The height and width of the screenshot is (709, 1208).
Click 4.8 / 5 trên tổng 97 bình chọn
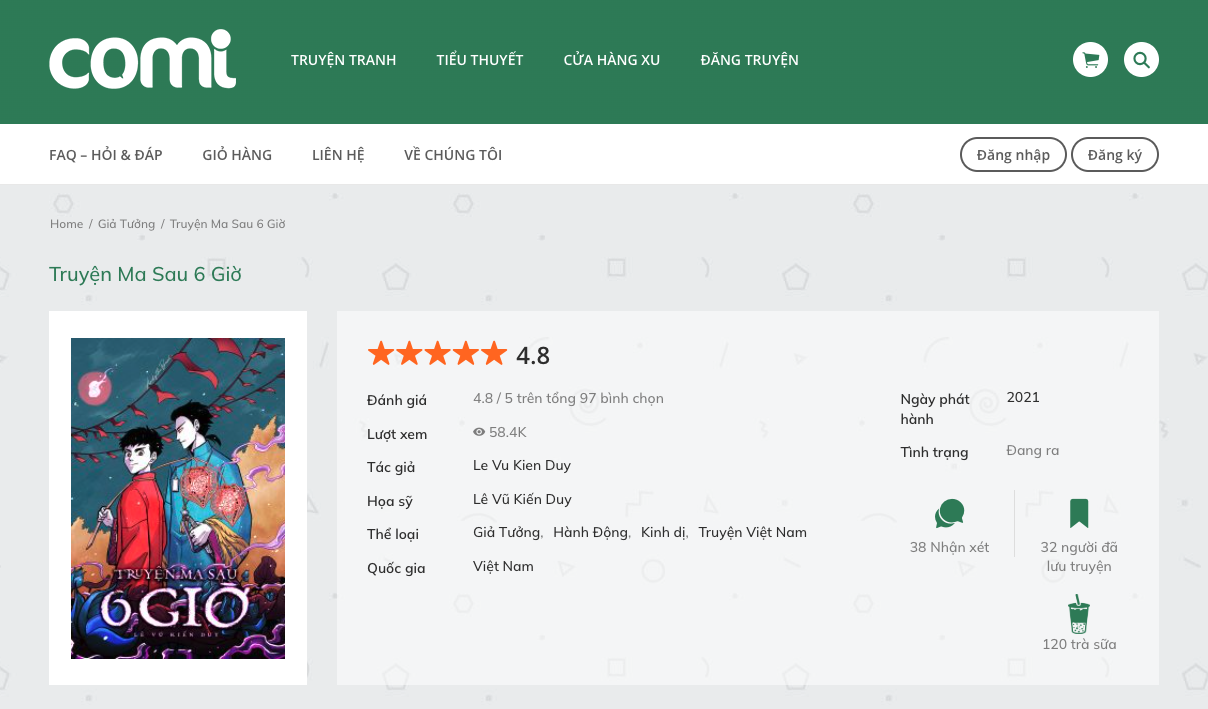coord(568,398)
